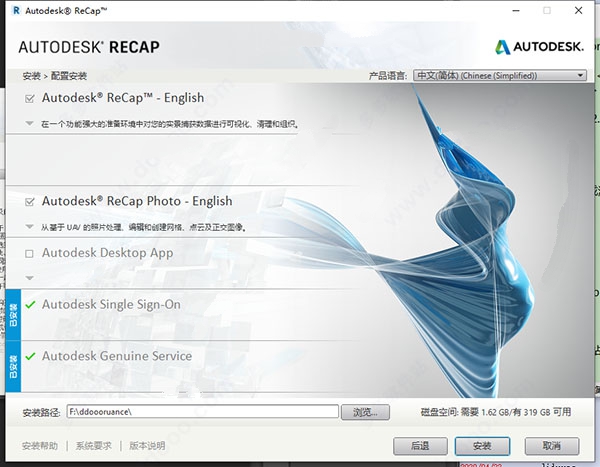Screen dimensions: 600x467
Task: Click the 后退 back button
Action: 420,446
